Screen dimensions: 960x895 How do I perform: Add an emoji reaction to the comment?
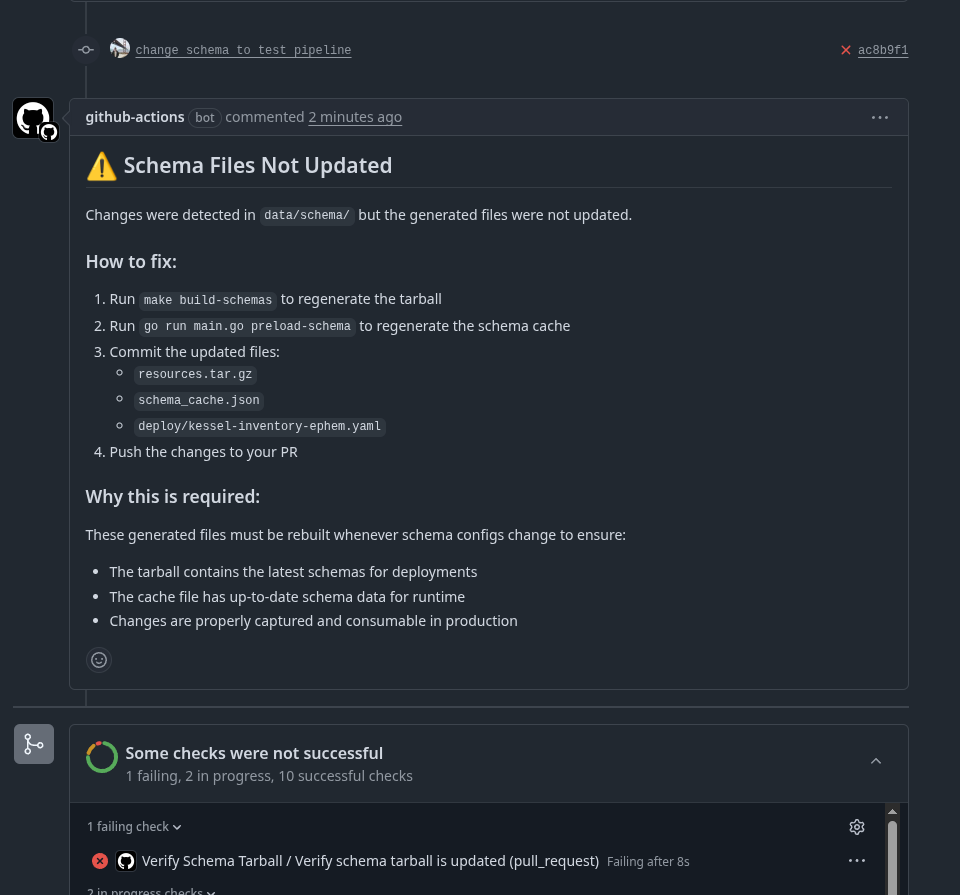click(x=98, y=660)
